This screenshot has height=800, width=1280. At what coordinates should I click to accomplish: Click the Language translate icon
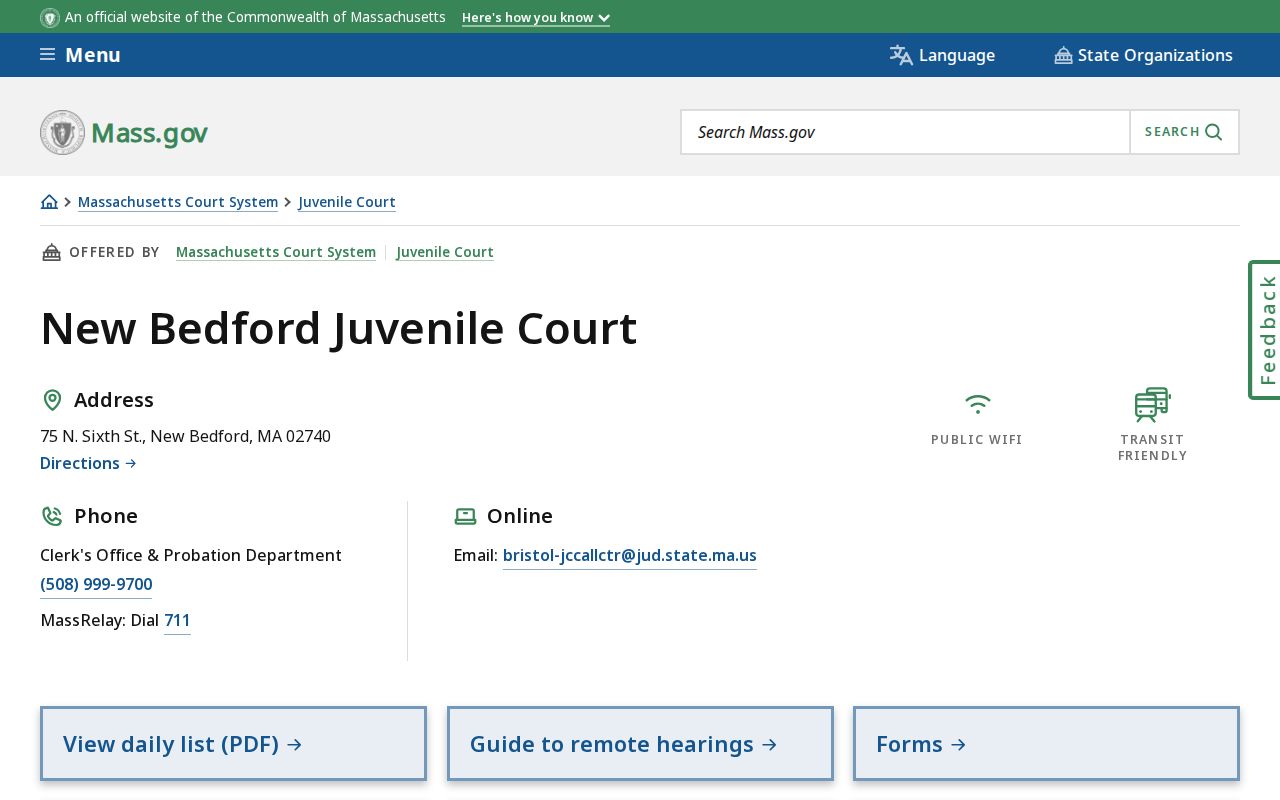point(901,55)
